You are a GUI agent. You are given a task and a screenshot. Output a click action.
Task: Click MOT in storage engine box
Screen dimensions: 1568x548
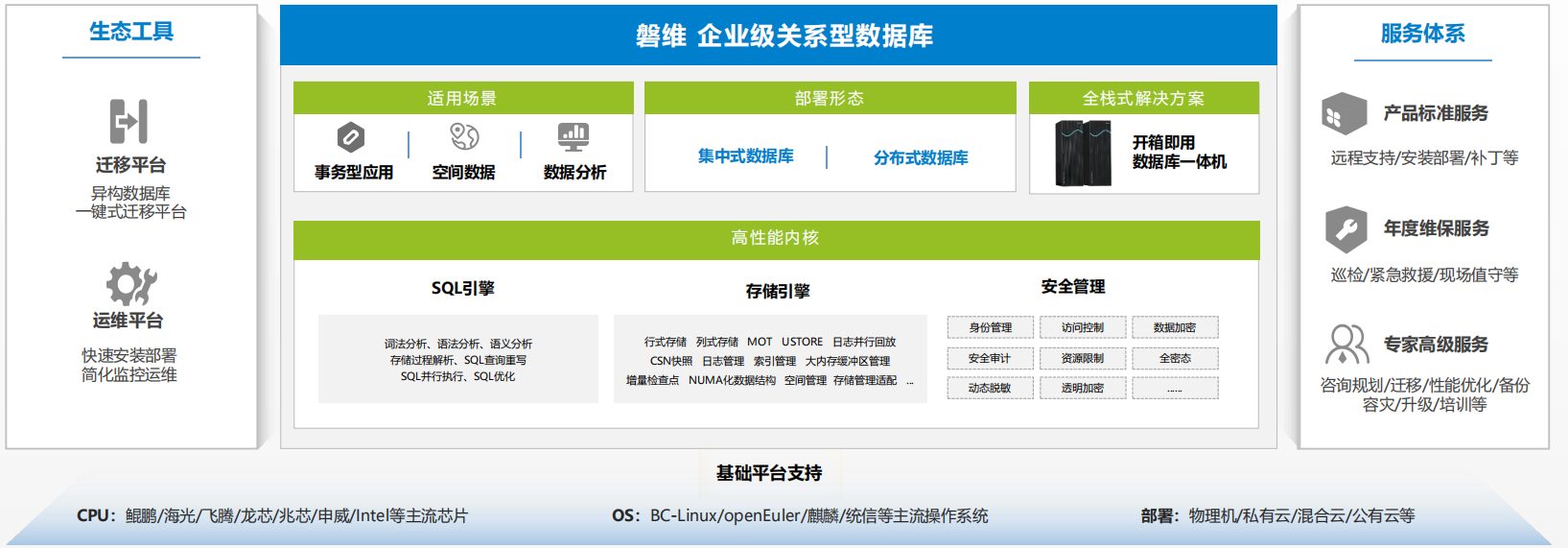[x=760, y=342]
